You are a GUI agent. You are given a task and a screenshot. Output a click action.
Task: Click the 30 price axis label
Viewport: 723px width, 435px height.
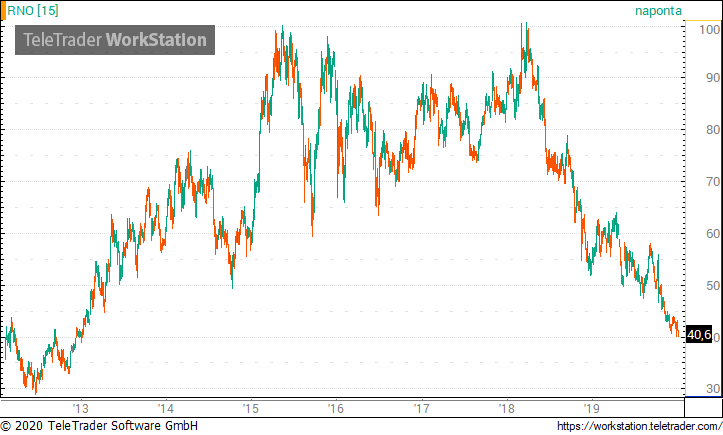[x=713, y=389]
